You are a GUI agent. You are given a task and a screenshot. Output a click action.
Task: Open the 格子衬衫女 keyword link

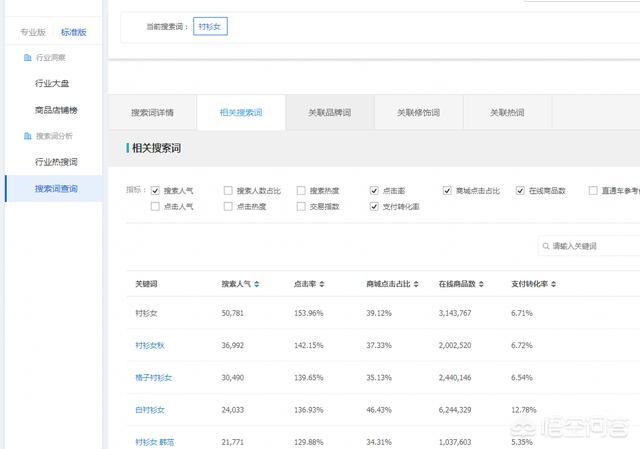(153, 378)
